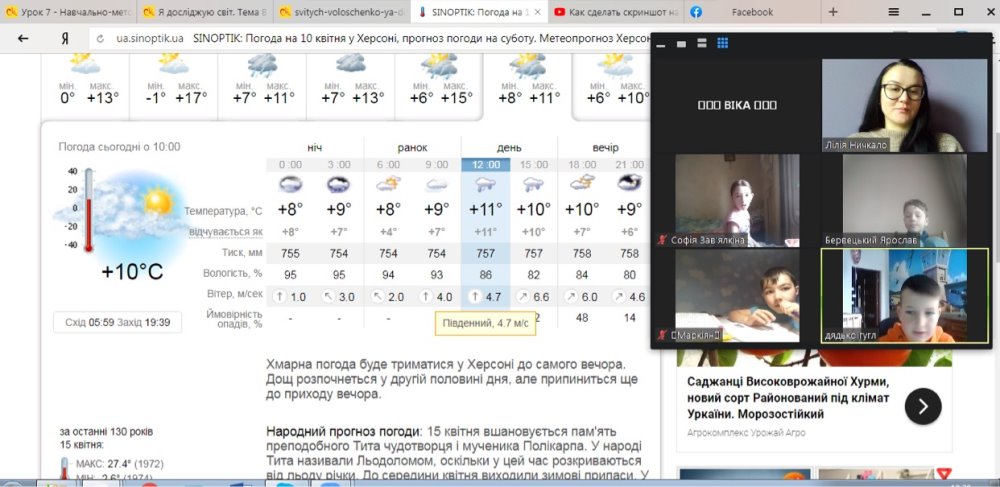This screenshot has width=1000, height=487.
Task: Click the 'Народний прогноз погоди' heading
Action: pos(344,432)
